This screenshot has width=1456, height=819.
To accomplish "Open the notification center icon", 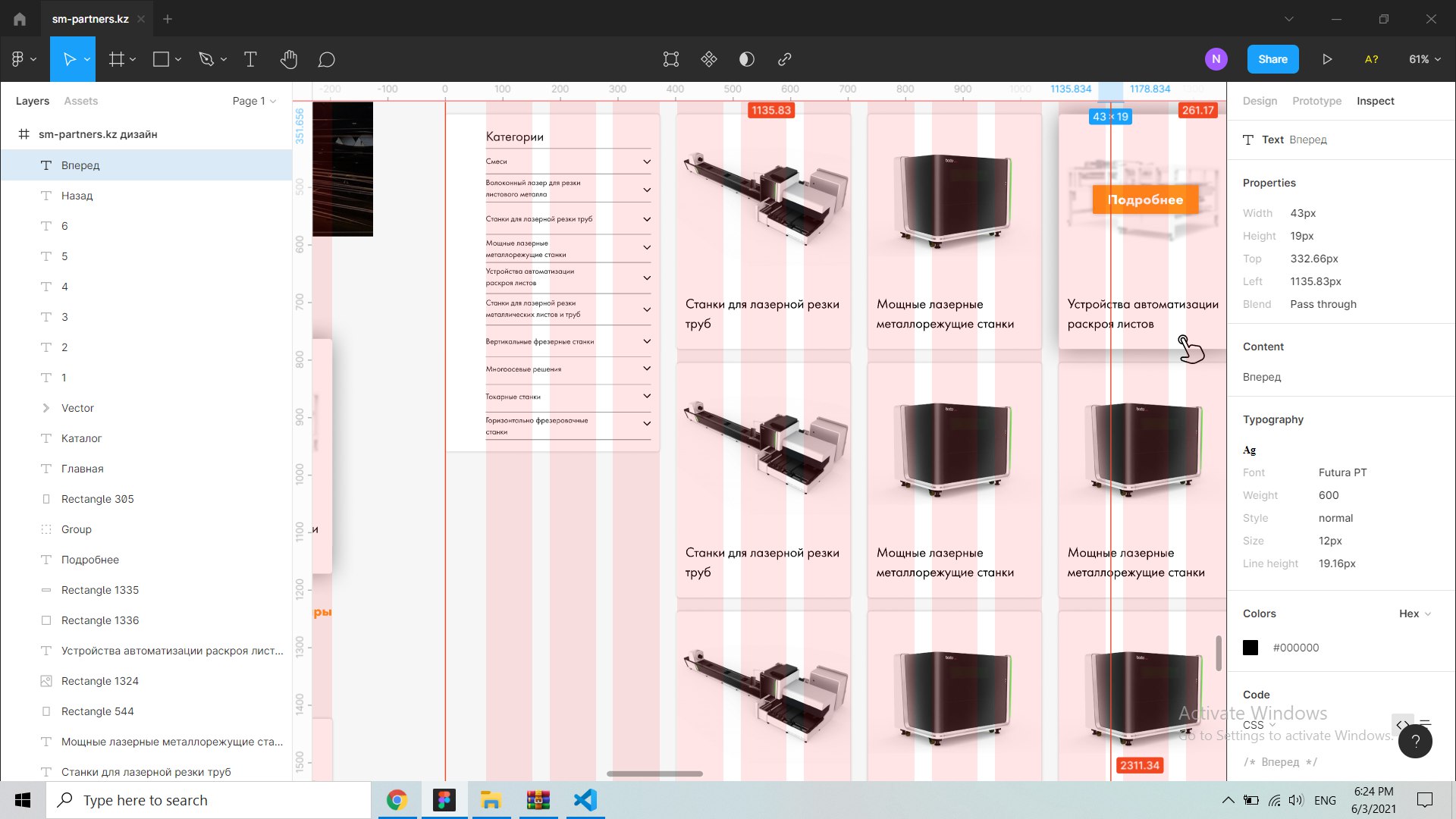I will 1425,800.
